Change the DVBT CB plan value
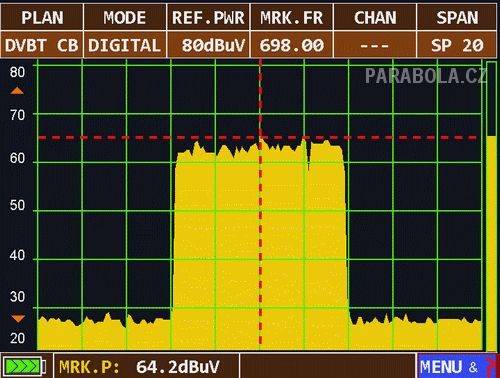The image size is (500, 378). 42,45
